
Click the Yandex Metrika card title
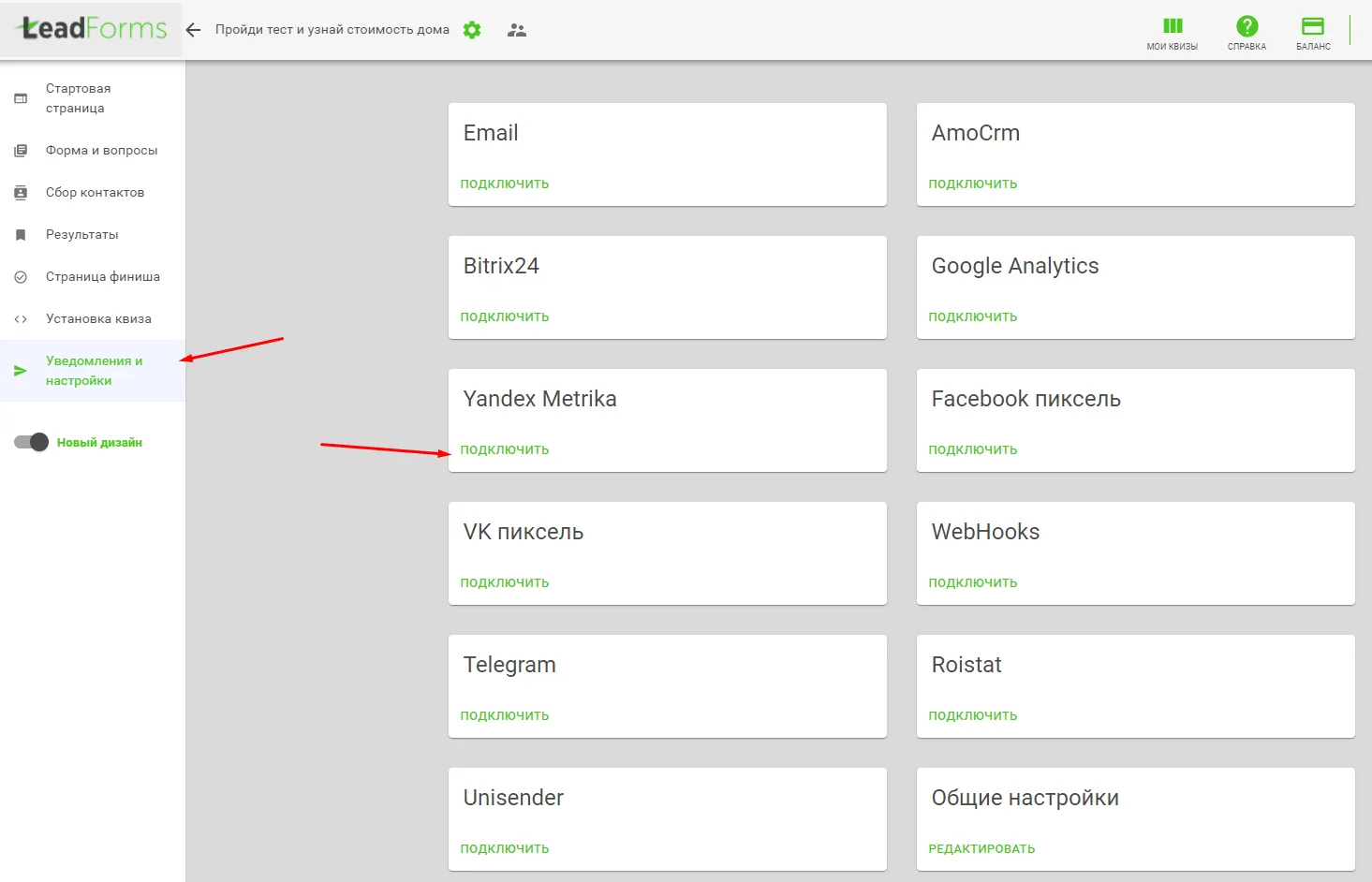(540, 399)
